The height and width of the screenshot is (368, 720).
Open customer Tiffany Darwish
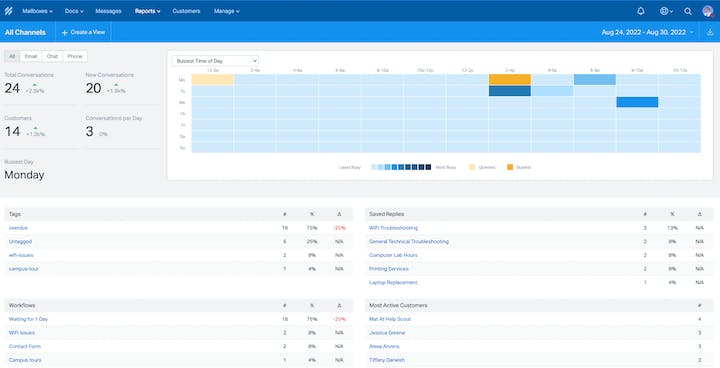pos(387,360)
